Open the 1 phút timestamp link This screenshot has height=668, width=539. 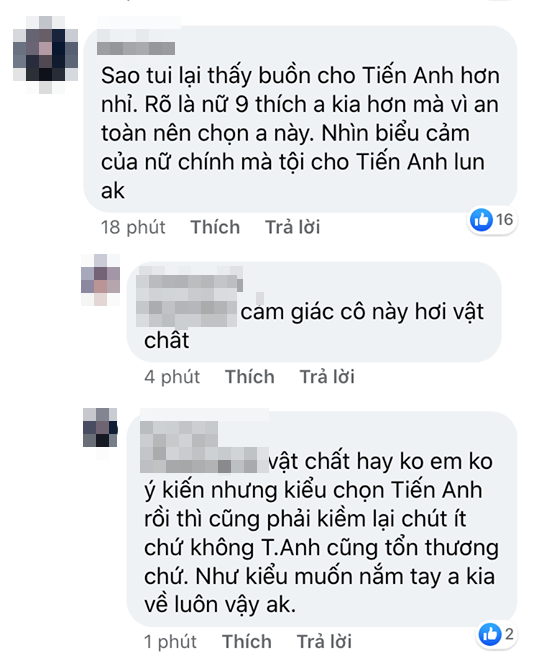(170, 642)
